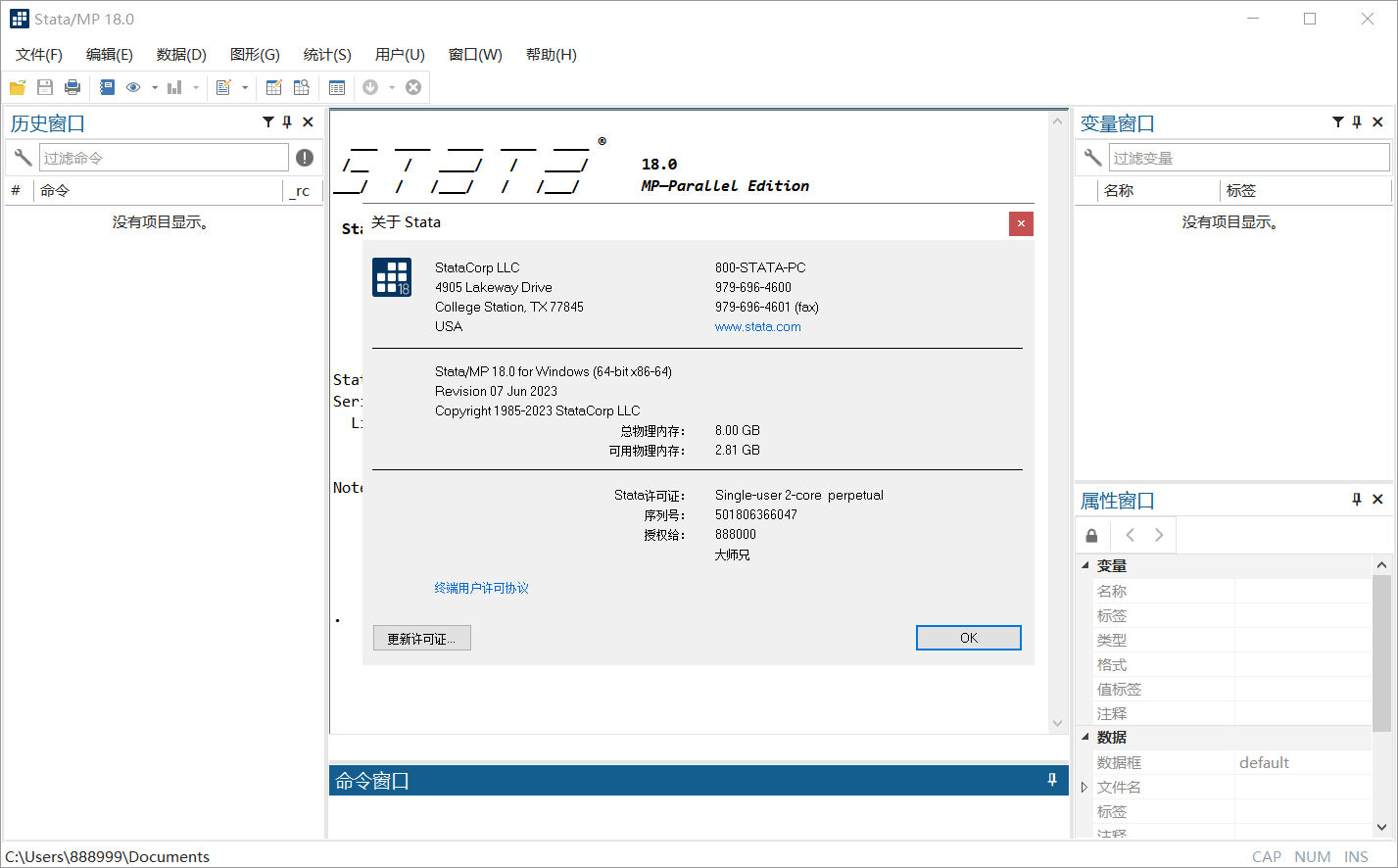
Task: Click the Graph bar-chart toolbar icon
Action: [x=174, y=87]
